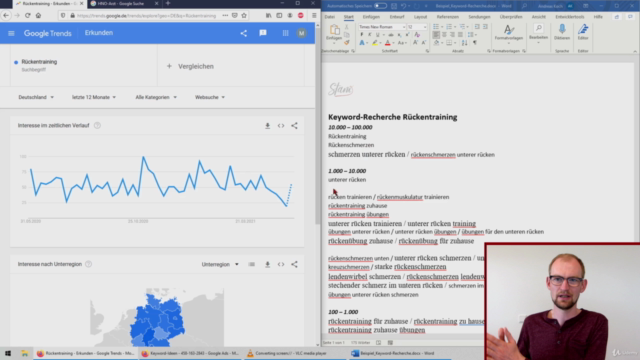Click the Google Trends logo
Screen dimensions: 640x360
(x=47, y=33)
